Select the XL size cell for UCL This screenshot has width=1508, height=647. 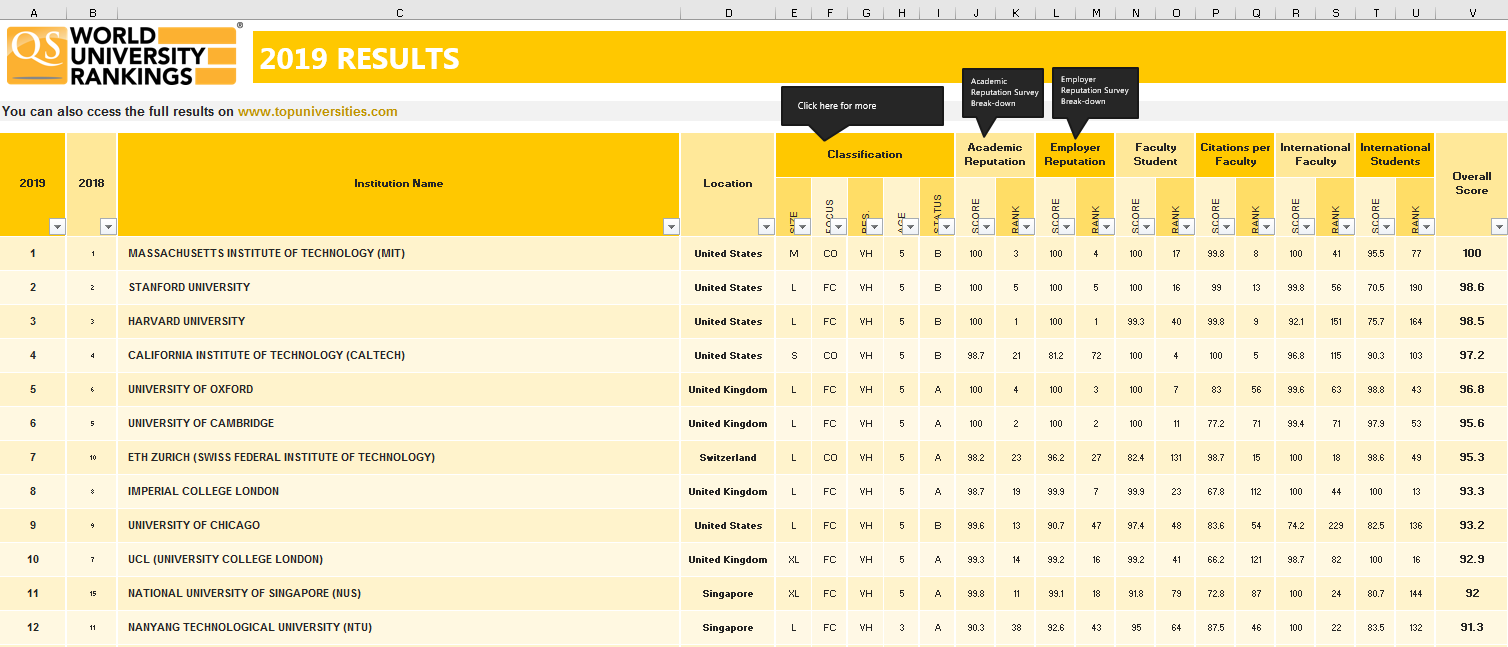click(794, 560)
